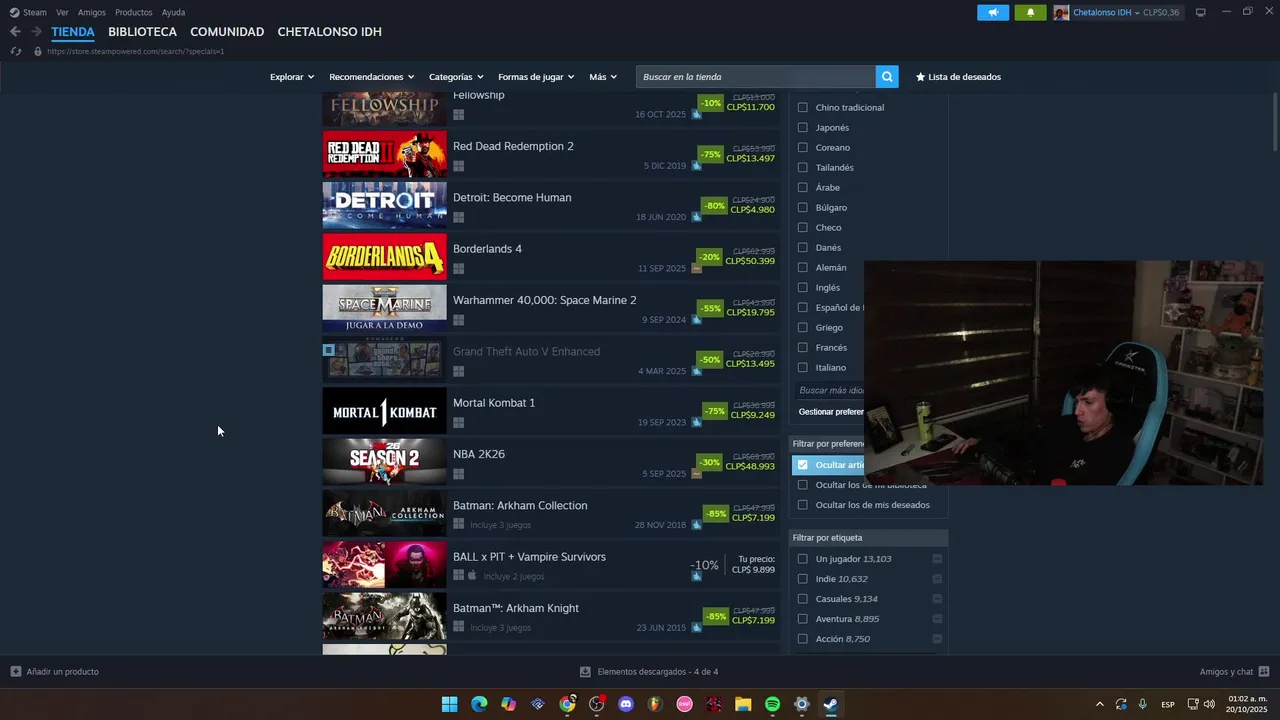Check the Coreano language filter
Screen dimensions: 1280x720
coord(802,148)
